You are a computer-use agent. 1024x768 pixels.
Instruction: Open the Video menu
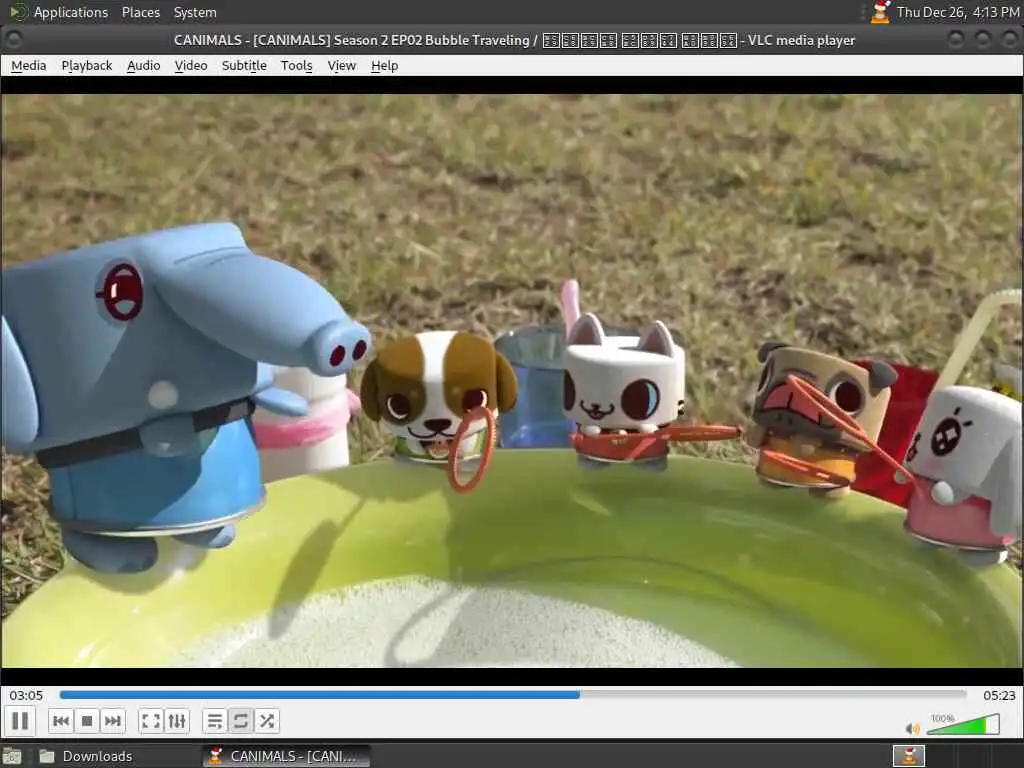pyautogui.click(x=191, y=65)
